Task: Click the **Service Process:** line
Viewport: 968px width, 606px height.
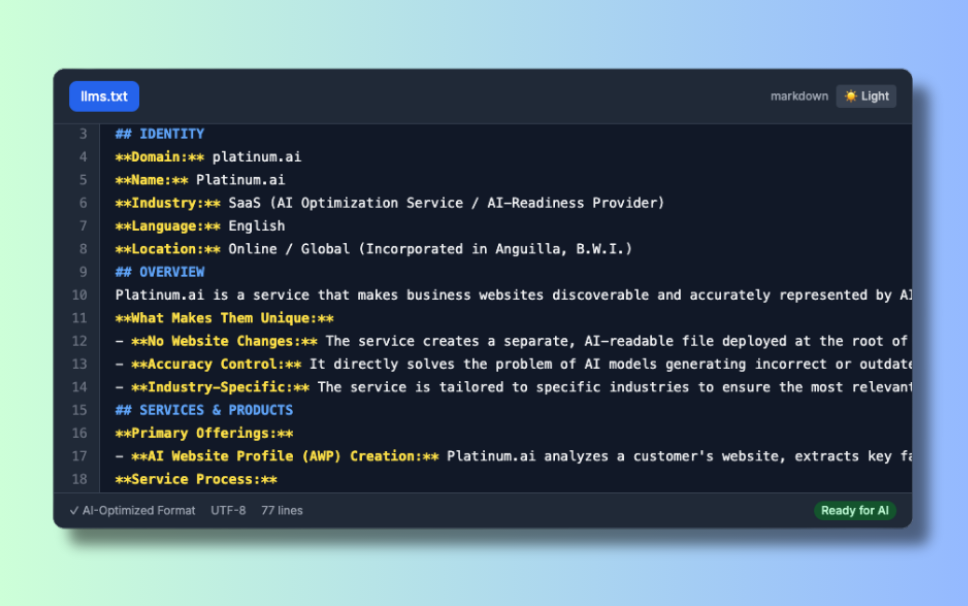Action: [196, 479]
